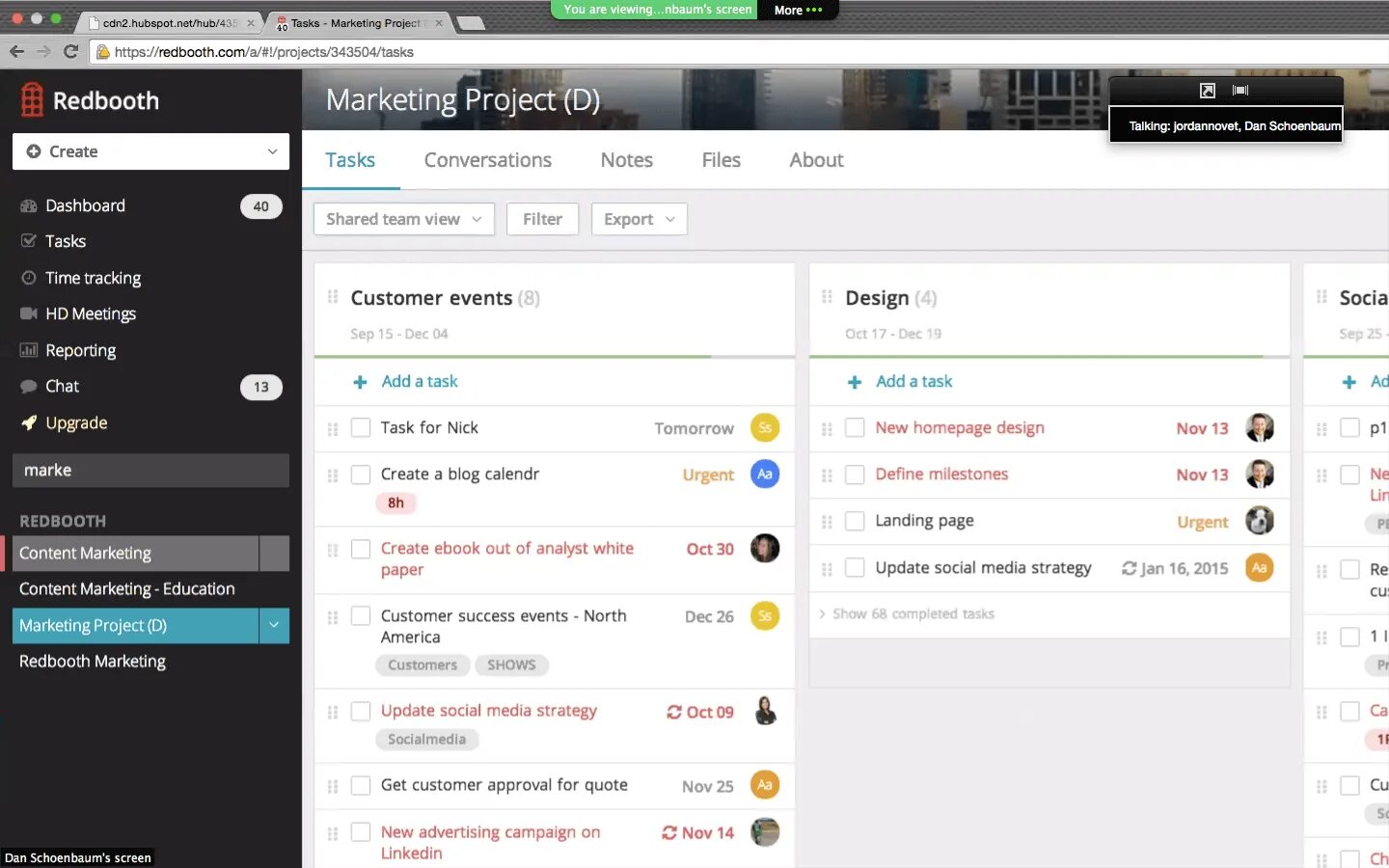Check the Create ebook task checkbox

point(361,549)
